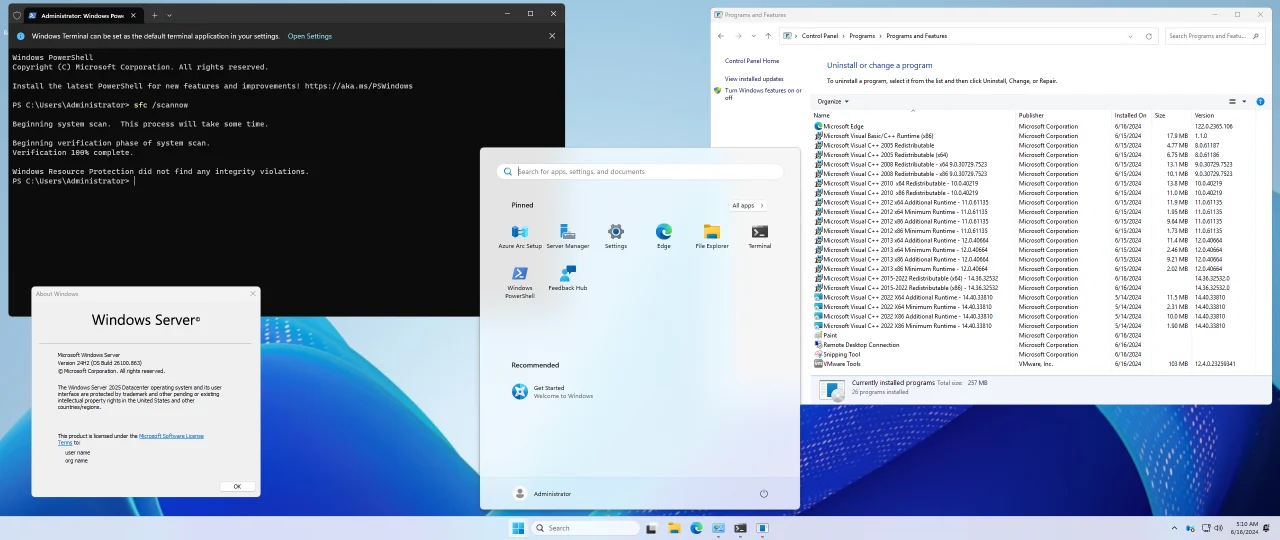
Task: Open Turn Windows features on or off
Action: pos(763,94)
